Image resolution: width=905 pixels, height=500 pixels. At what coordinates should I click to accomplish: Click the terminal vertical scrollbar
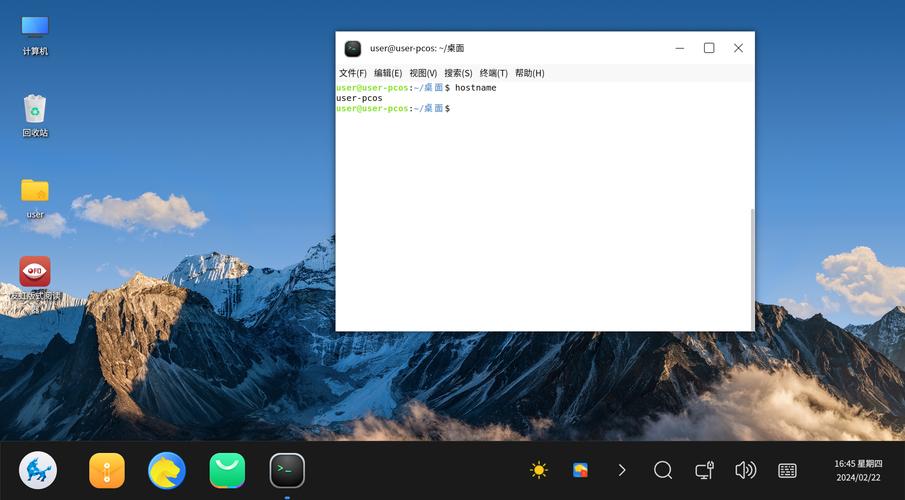[x=752, y=269]
